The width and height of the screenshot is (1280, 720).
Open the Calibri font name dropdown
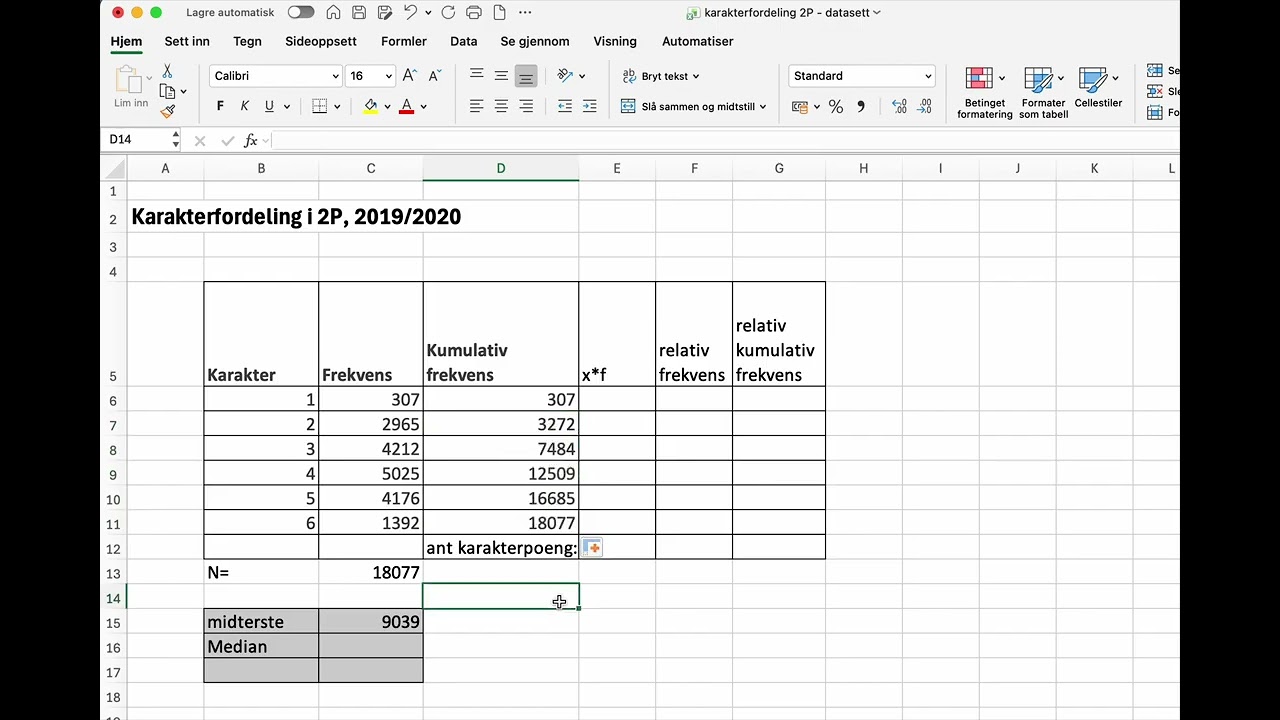(335, 76)
